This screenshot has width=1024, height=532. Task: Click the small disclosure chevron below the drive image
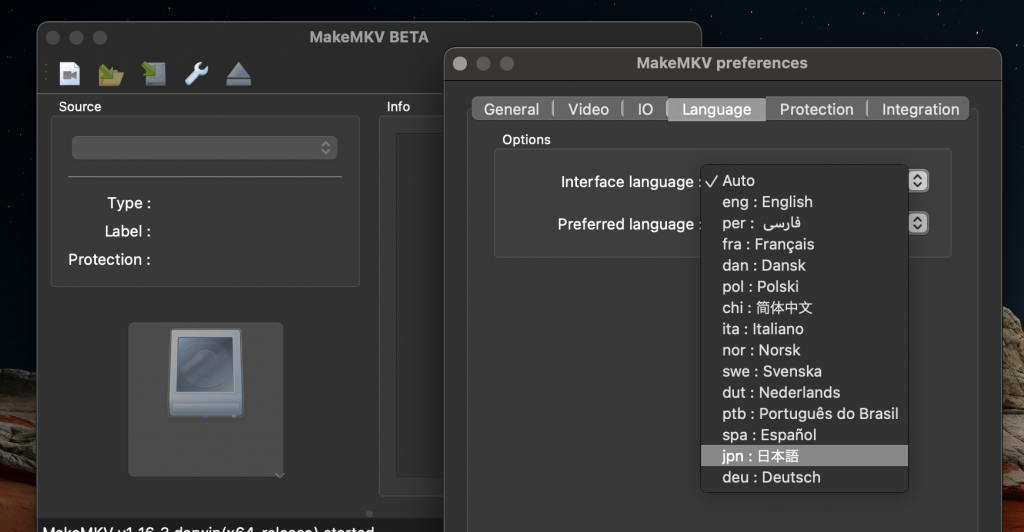[x=280, y=475]
